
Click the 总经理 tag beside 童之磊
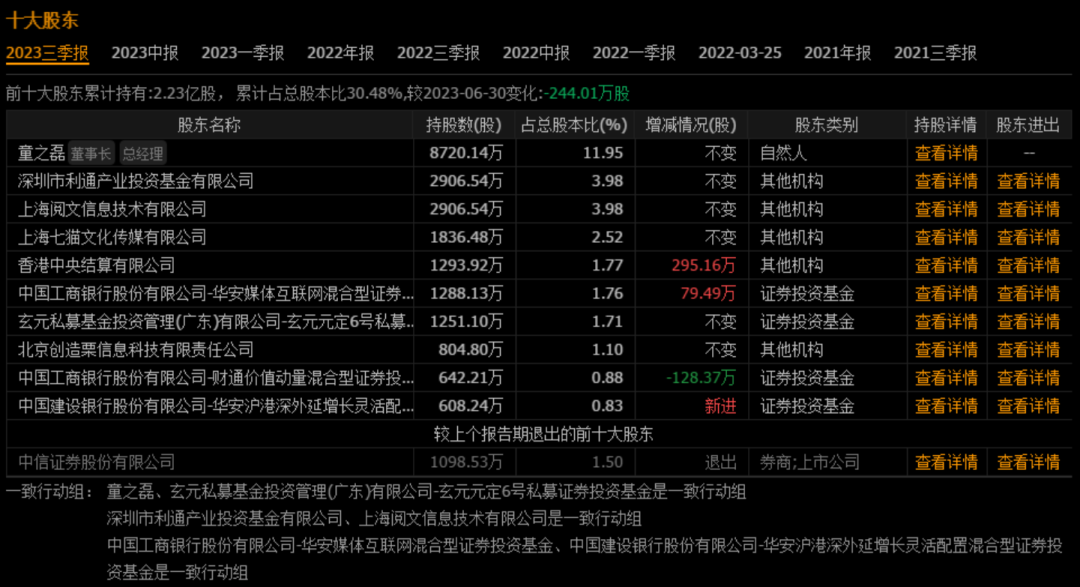(143, 154)
